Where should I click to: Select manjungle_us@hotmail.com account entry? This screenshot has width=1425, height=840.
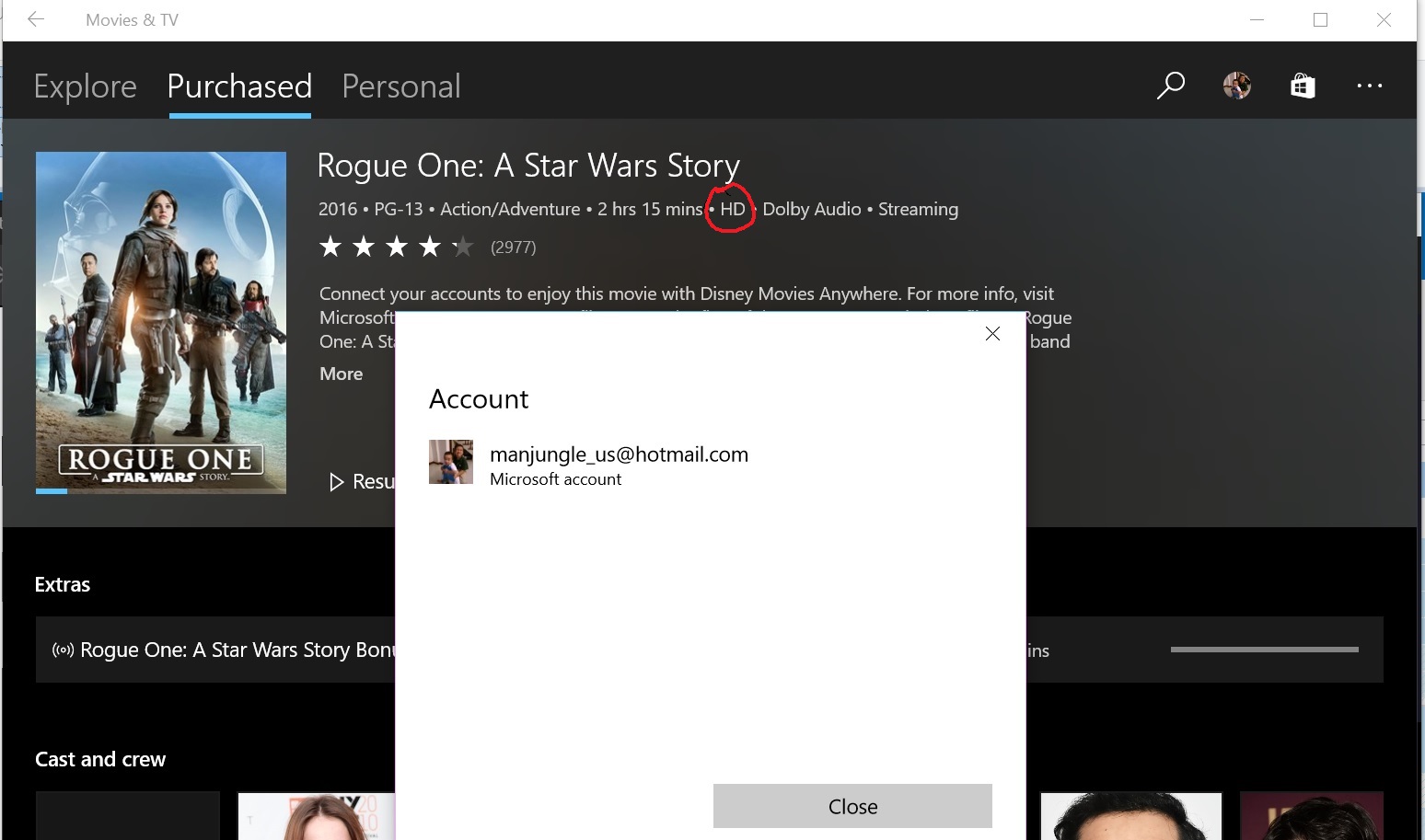click(589, 465)
